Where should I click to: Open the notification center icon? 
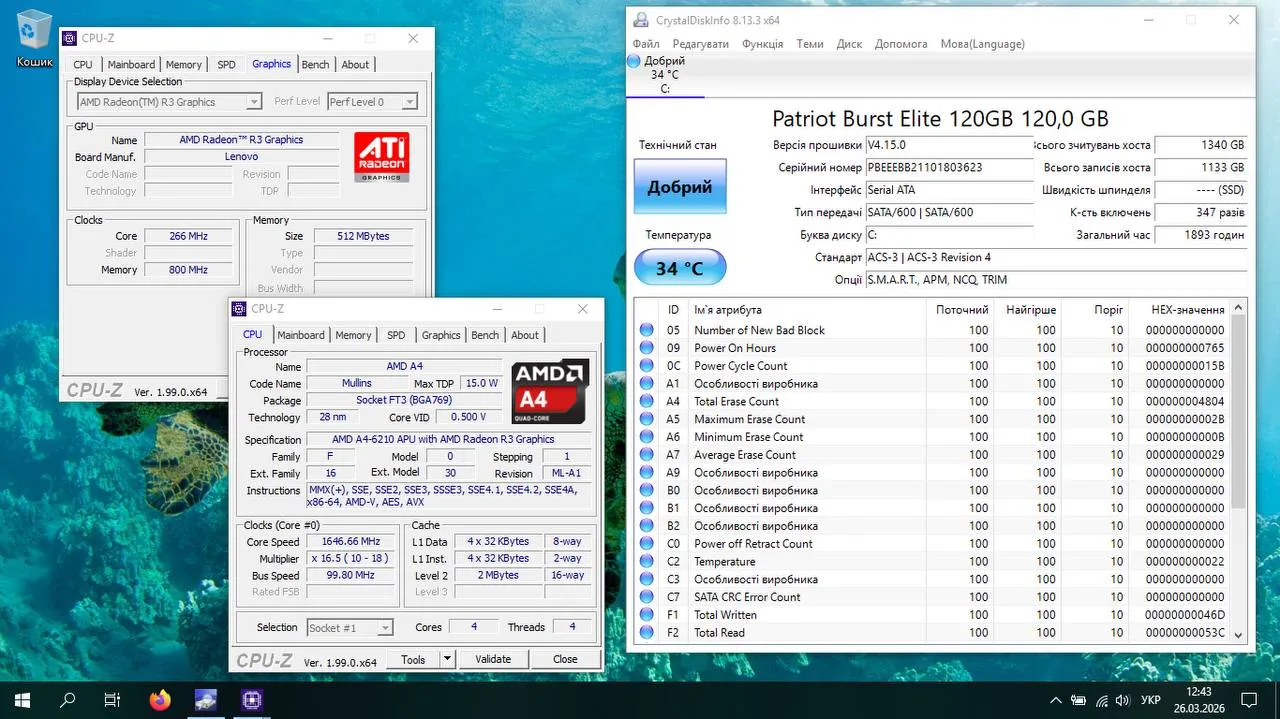1249,700
